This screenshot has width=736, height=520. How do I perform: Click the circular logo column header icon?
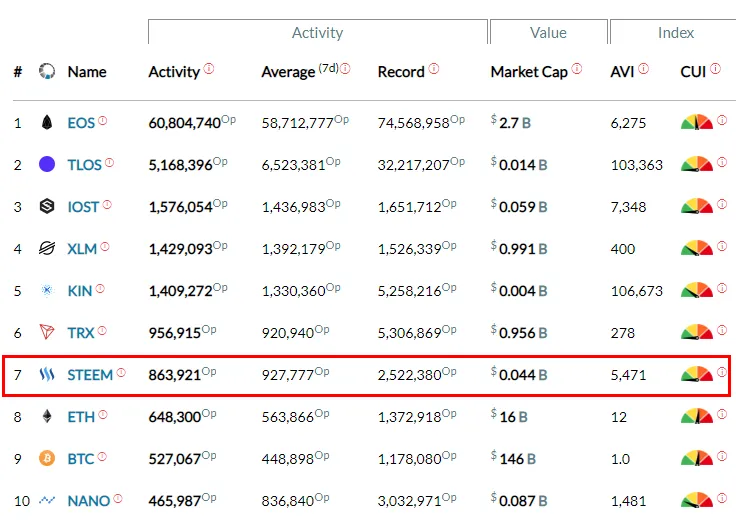click(x=46, y=72)
